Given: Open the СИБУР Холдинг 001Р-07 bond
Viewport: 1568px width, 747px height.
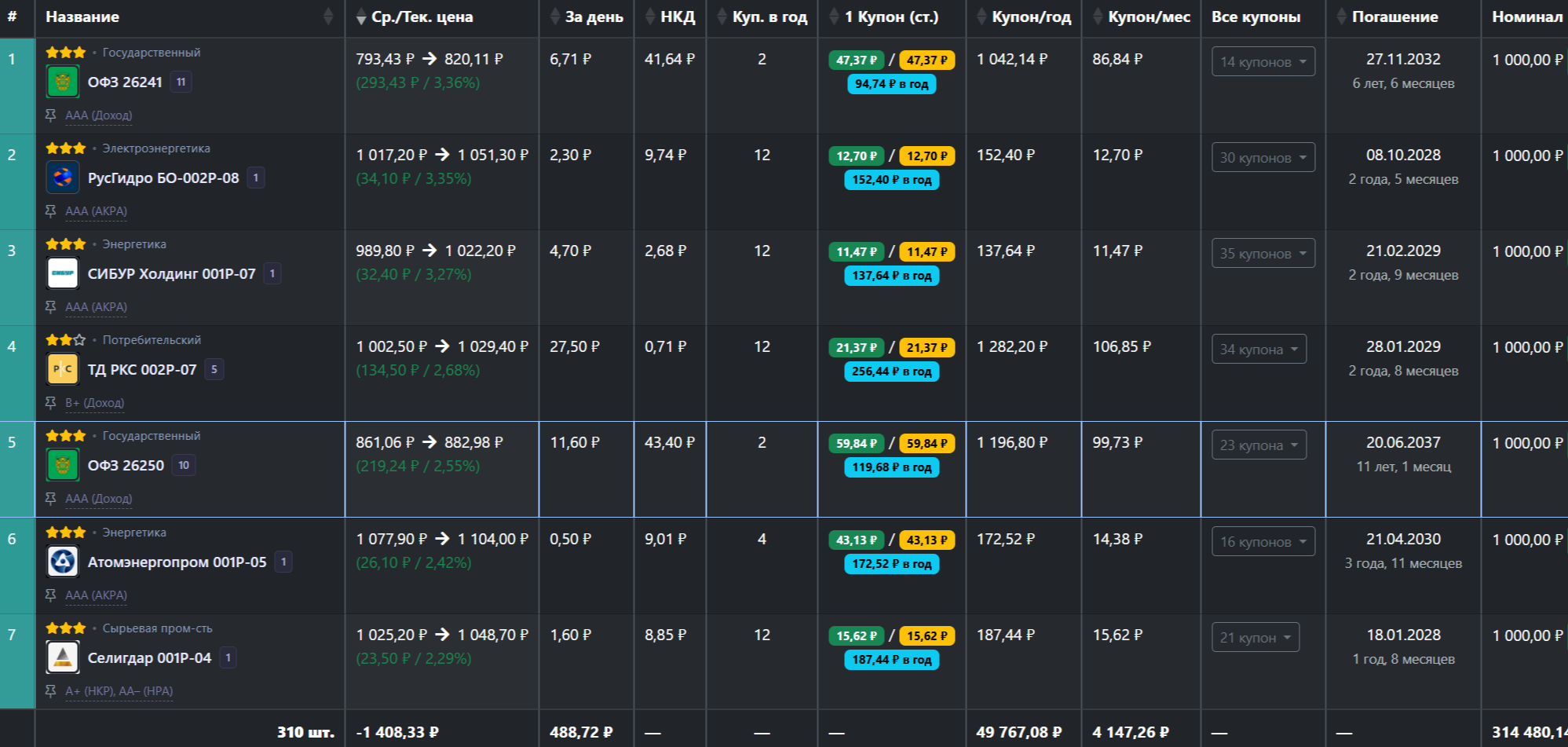Looking at the screenshot, I should point(171,273).
